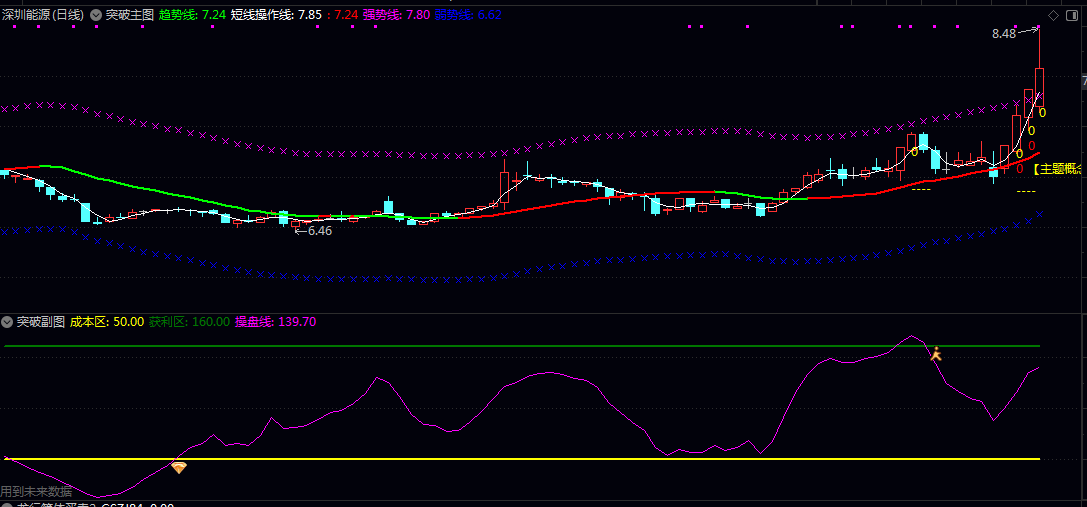
Task: Click the 突破副图 indicator name
Action: (40, 322)
